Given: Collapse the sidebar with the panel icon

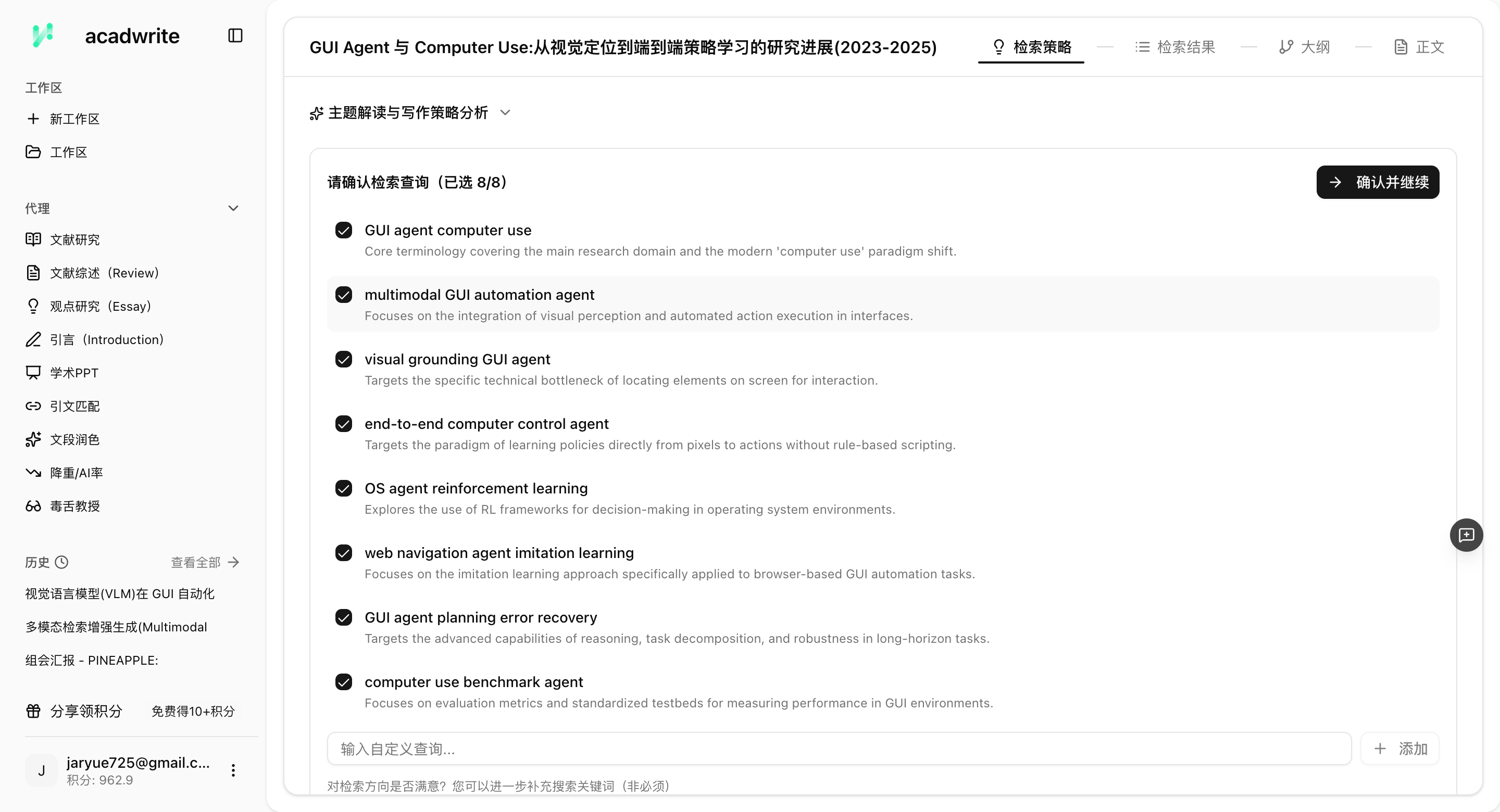Looking at the screenshot, I should coord(235,35).
